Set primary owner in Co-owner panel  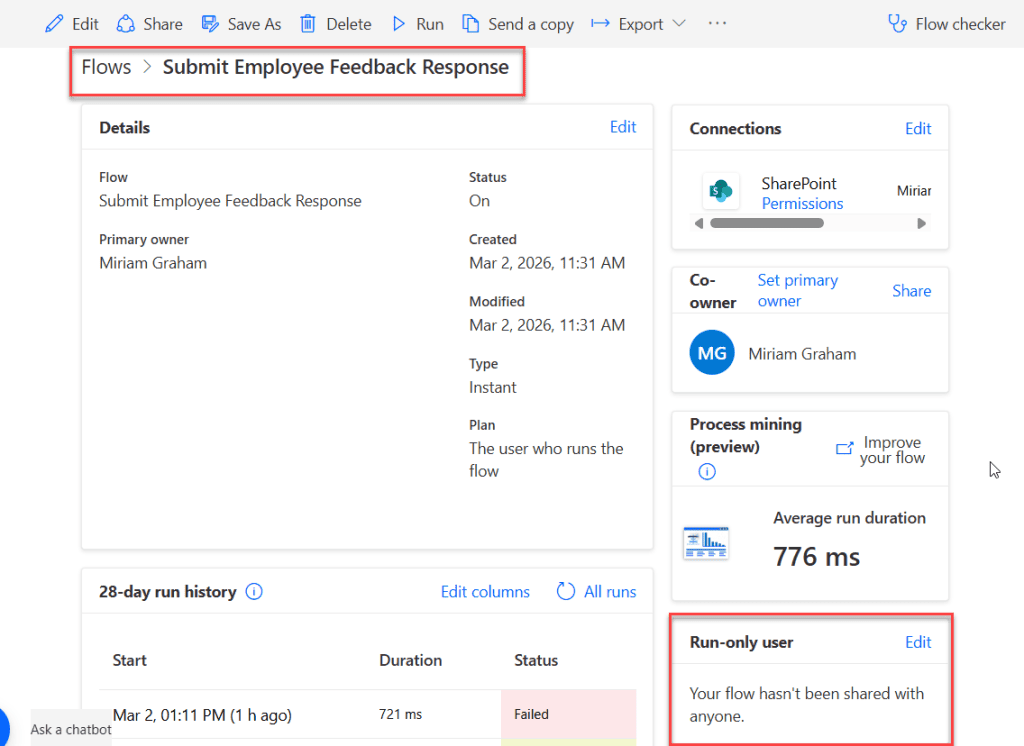click(x=797, y=290)
